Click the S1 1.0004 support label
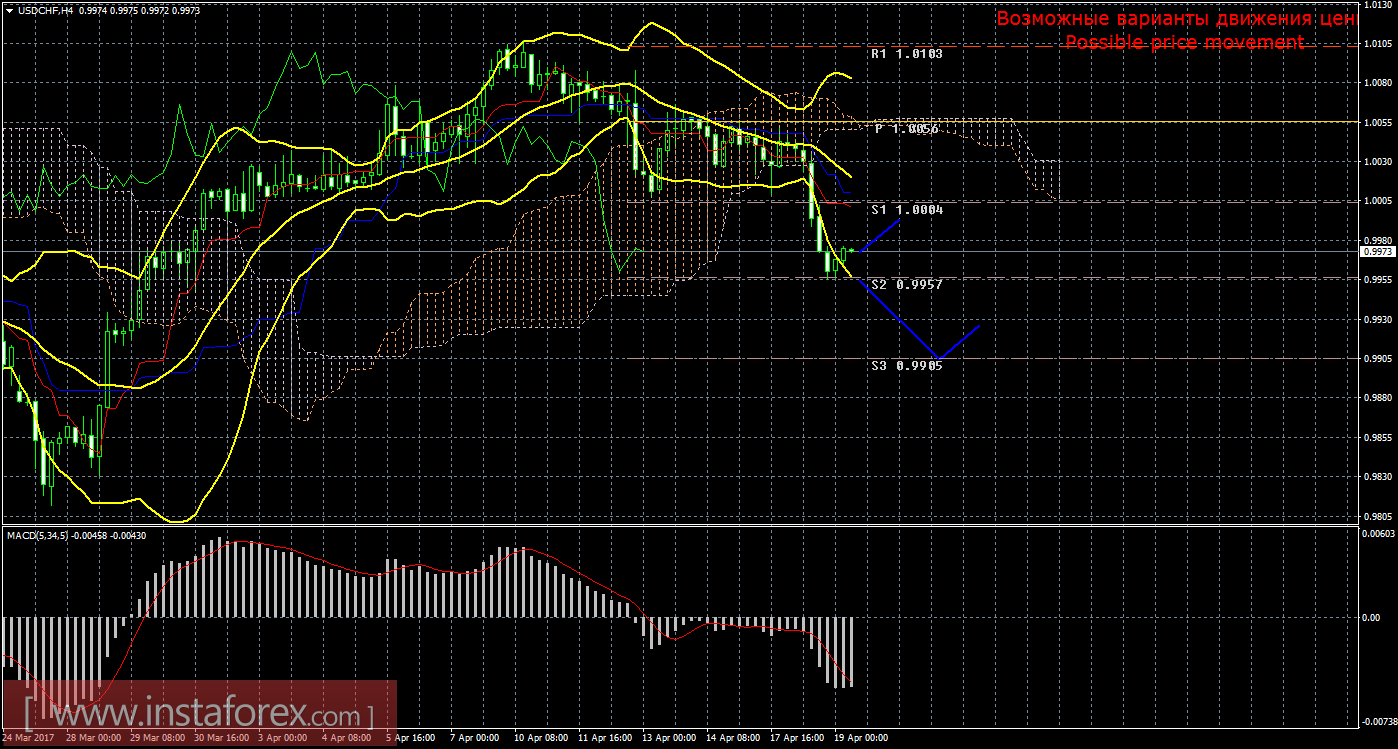This screenshot has height=749, width=1398. [906, 210]
